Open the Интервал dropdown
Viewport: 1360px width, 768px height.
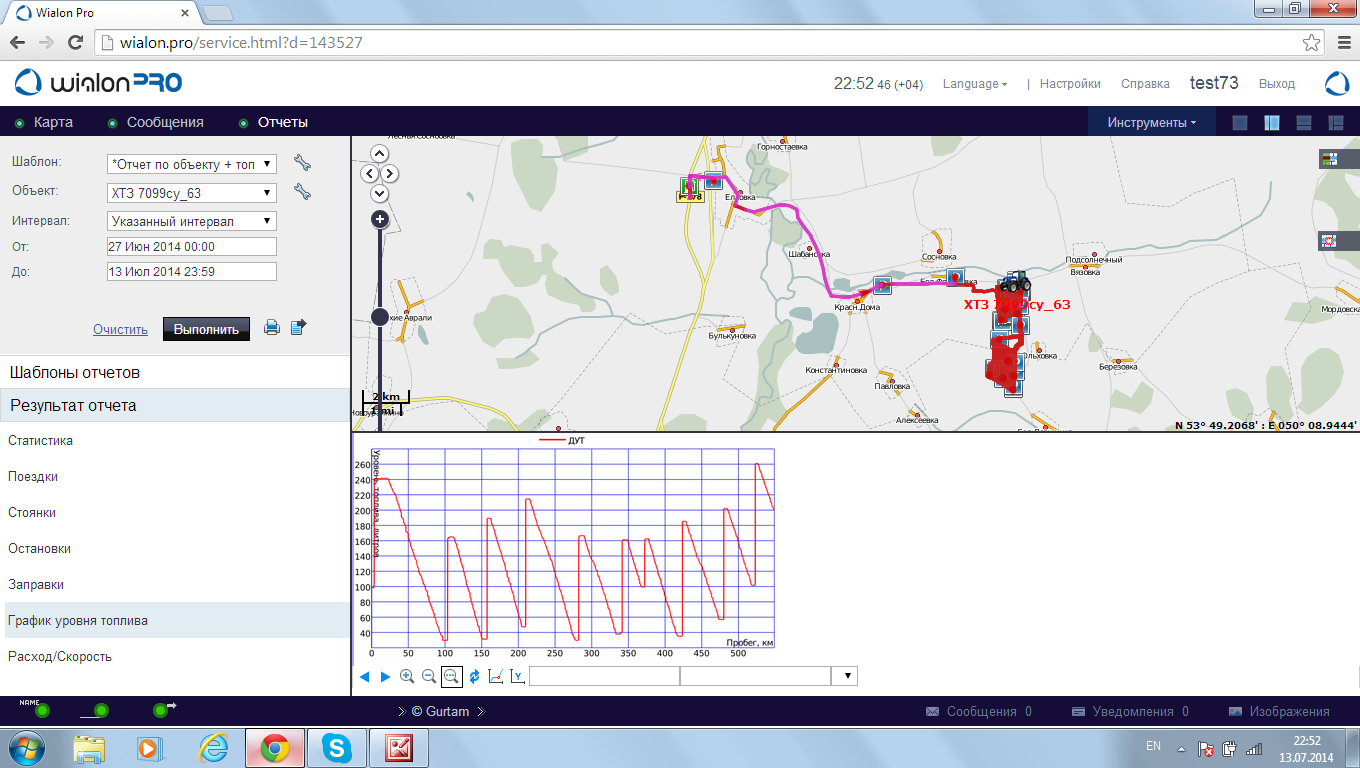pyautogui.click(x=191, y=221)
